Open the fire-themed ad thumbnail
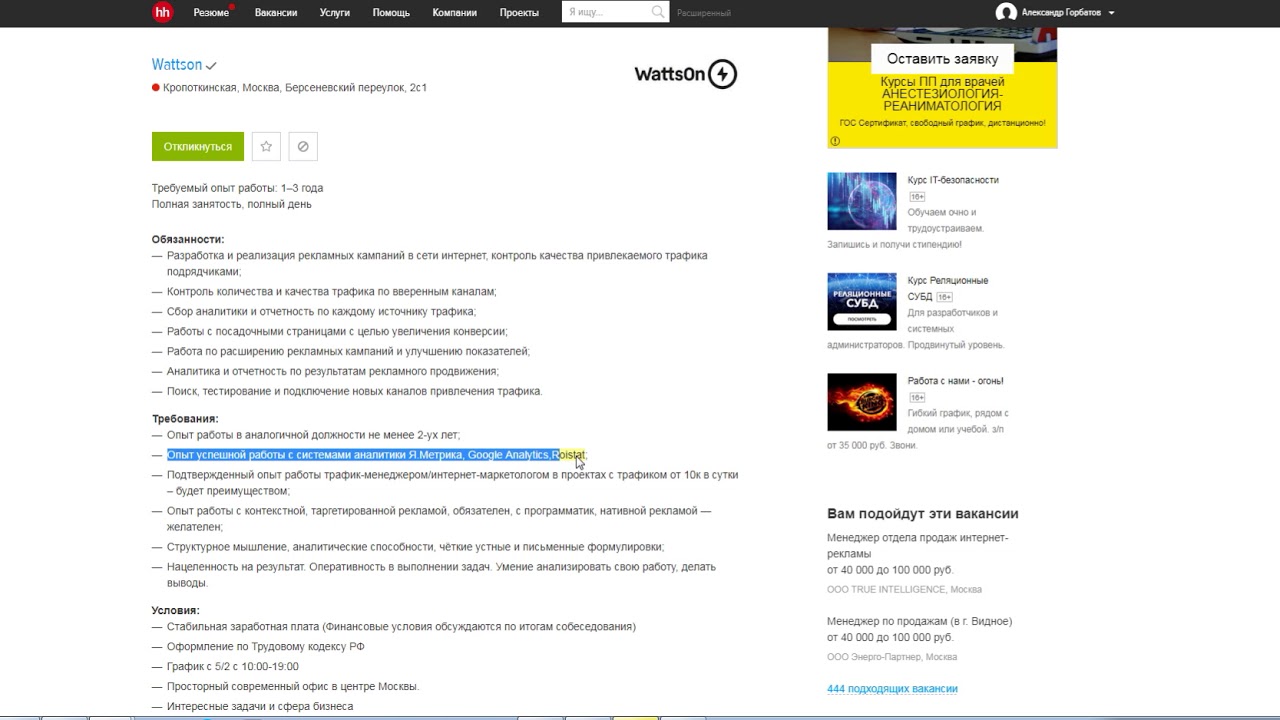 862,402
